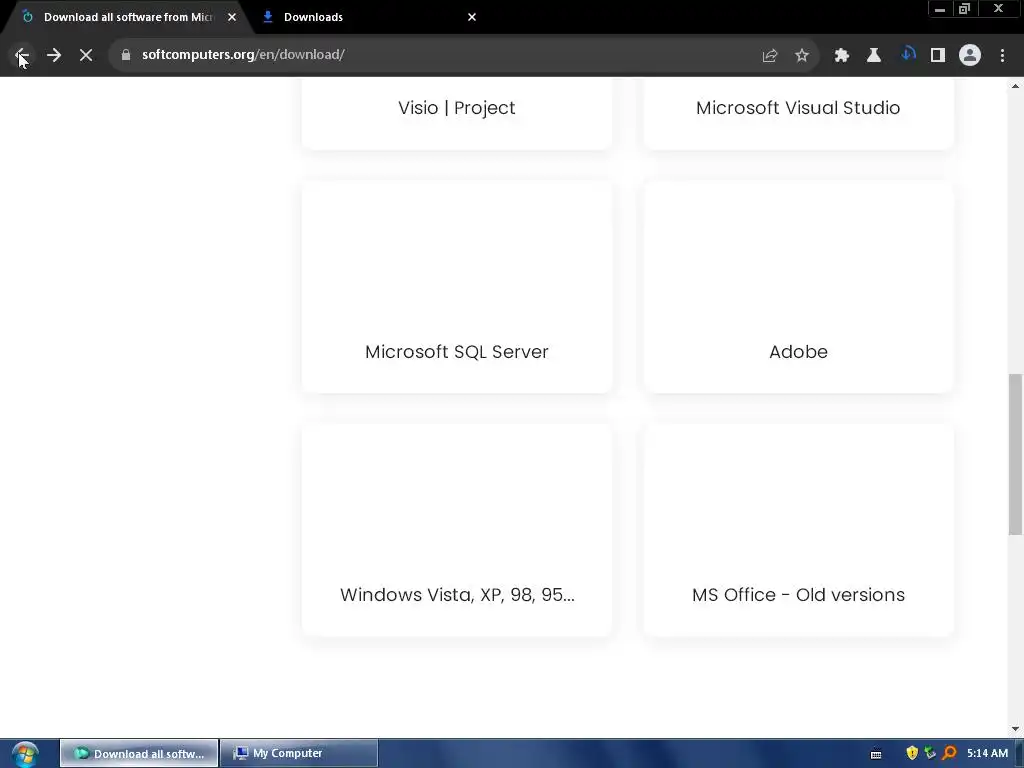Stop loading the page

pos(86,55)
